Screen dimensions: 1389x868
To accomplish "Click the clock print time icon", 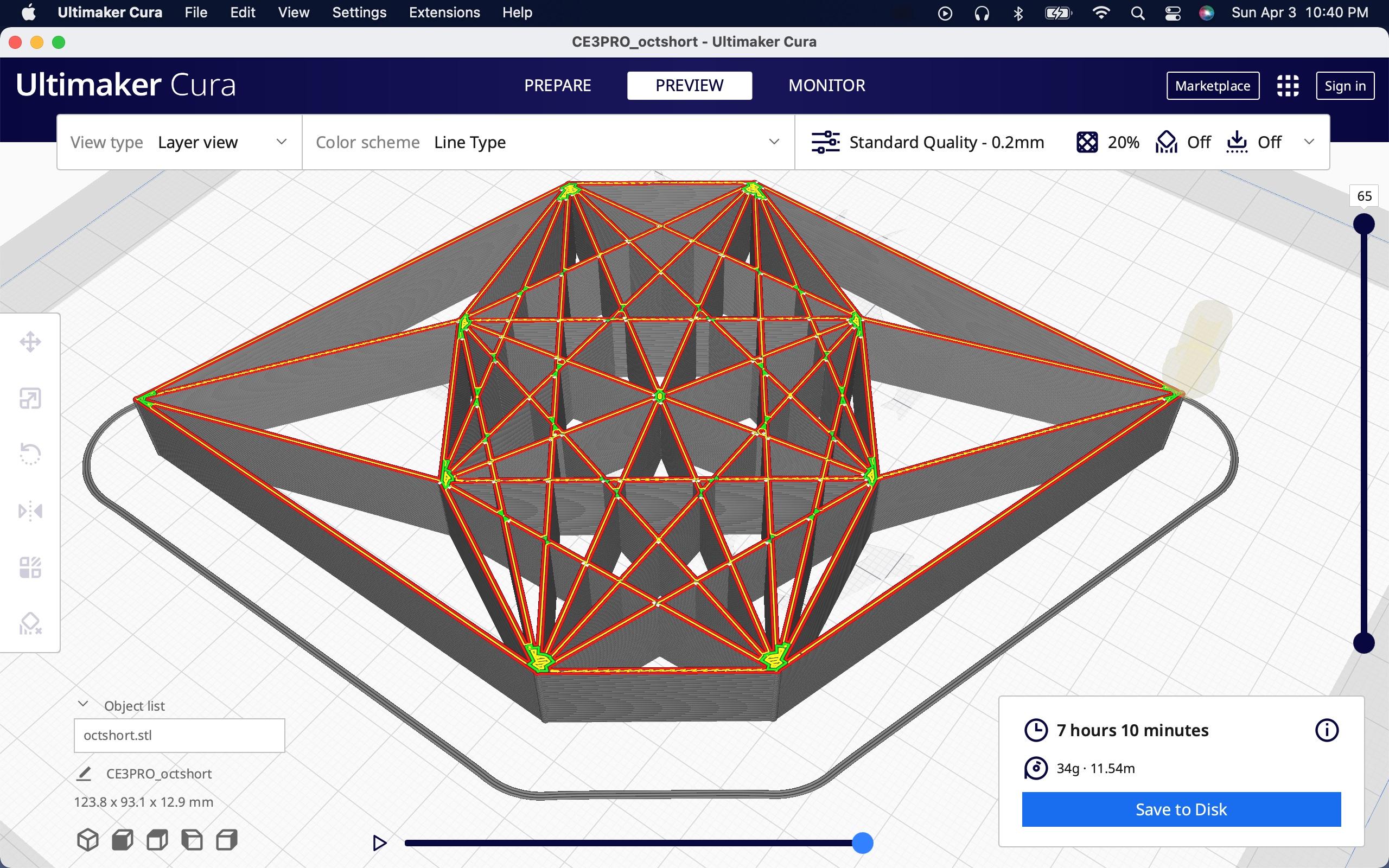I will [x=1036, y=730].
